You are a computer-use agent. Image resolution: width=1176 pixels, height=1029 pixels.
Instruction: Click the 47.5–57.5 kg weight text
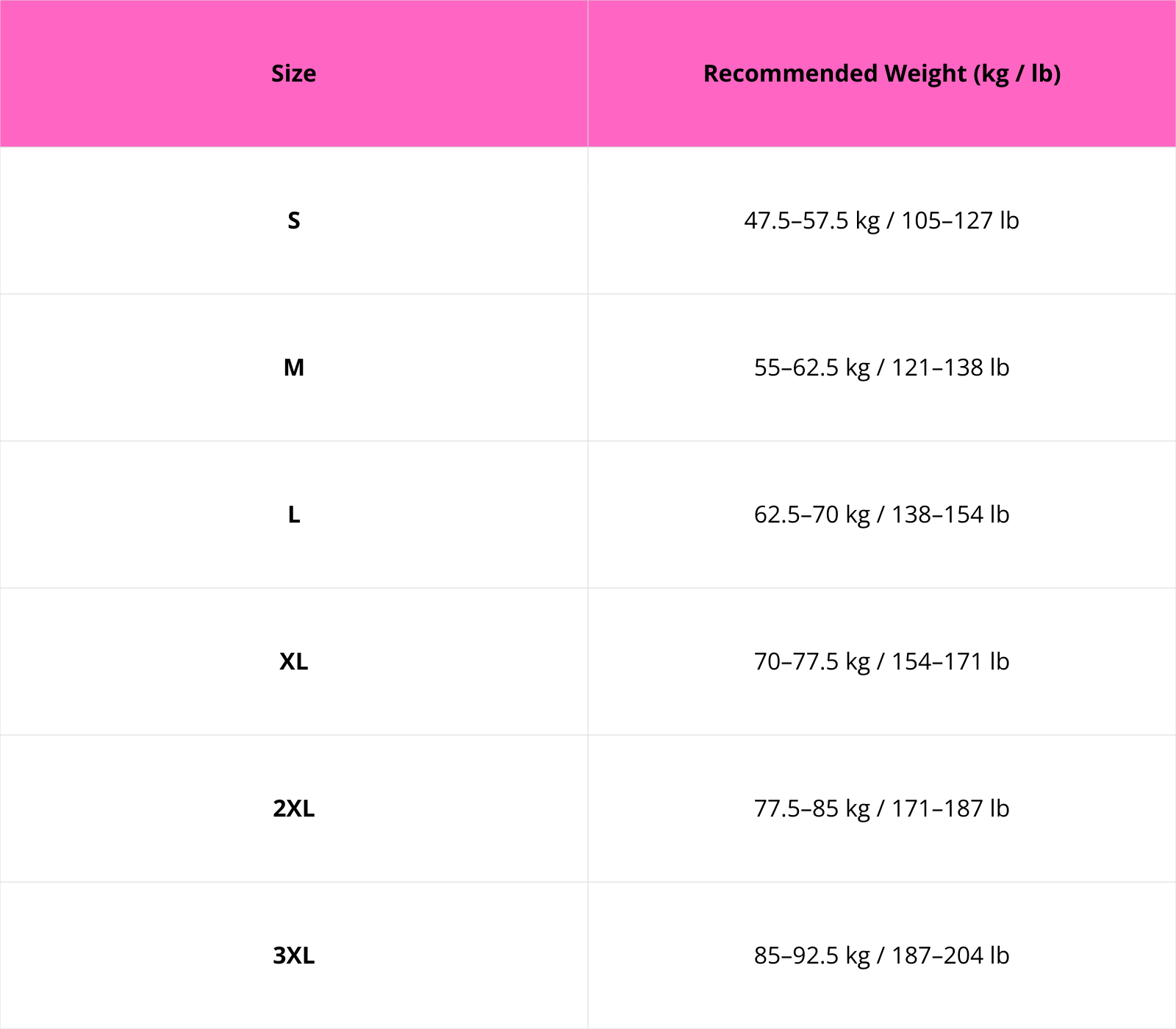point(811,220)
